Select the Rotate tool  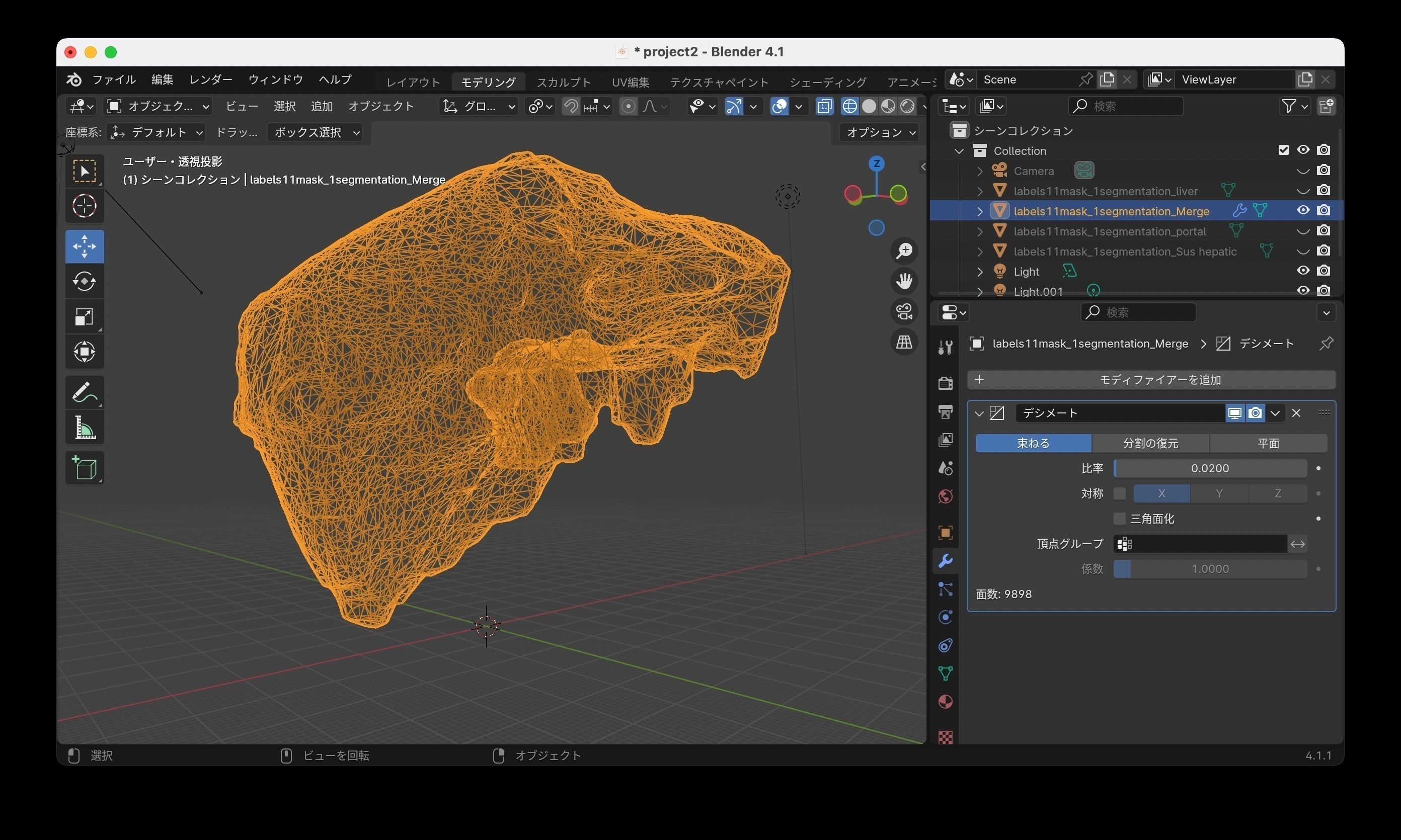[85, 281]
